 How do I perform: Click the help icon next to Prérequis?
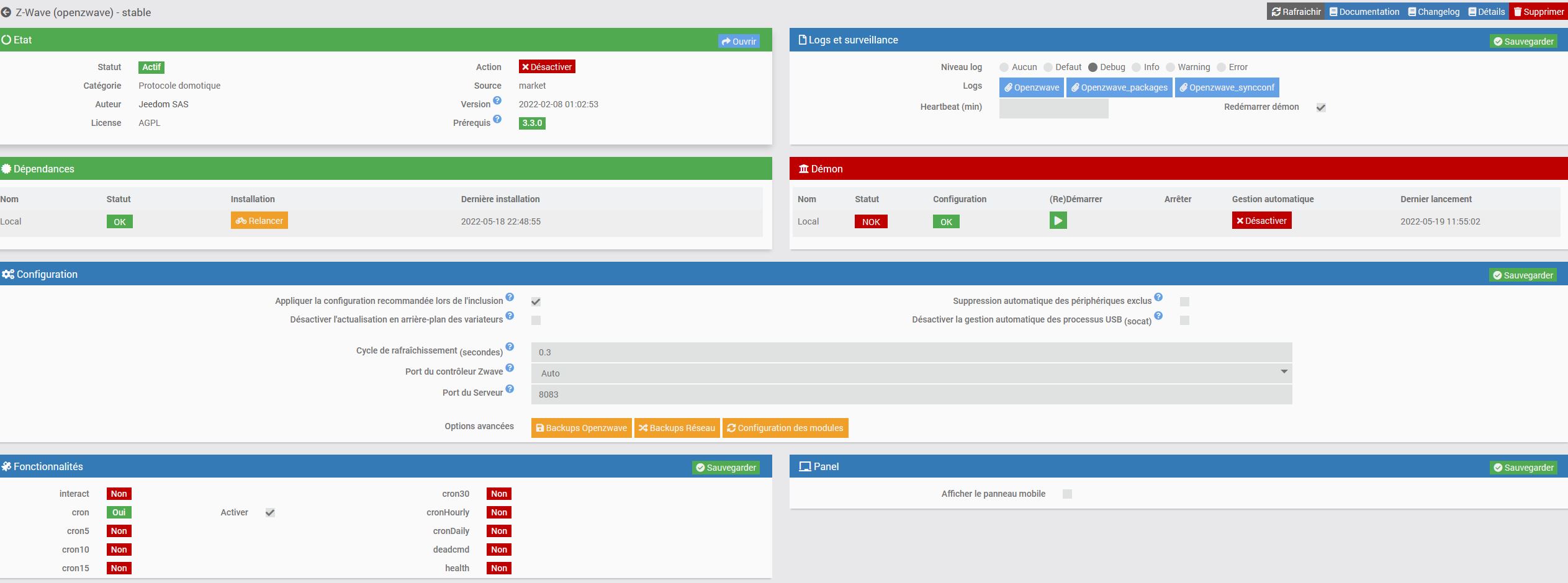(x=497, y=119)
